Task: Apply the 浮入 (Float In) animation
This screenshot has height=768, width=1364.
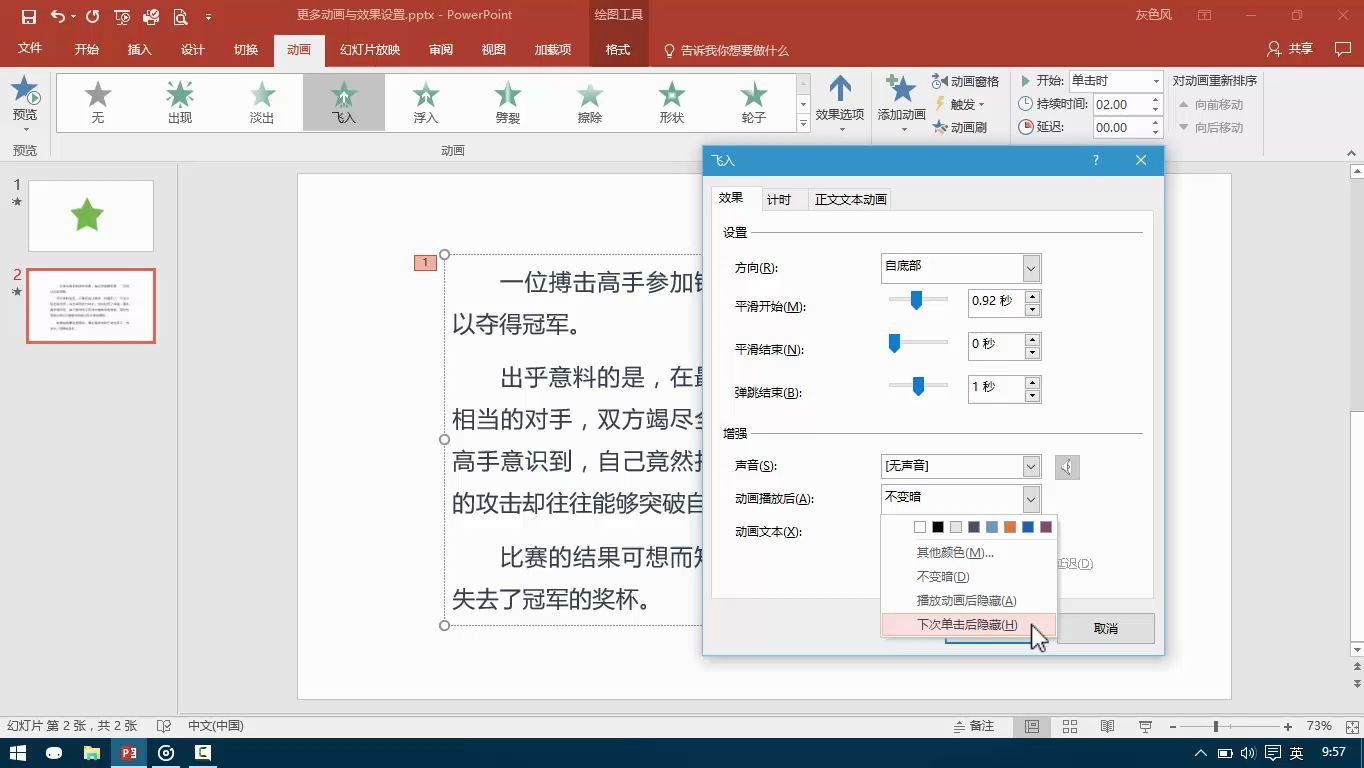Action: pyautogui.click(x=425, y=100)
